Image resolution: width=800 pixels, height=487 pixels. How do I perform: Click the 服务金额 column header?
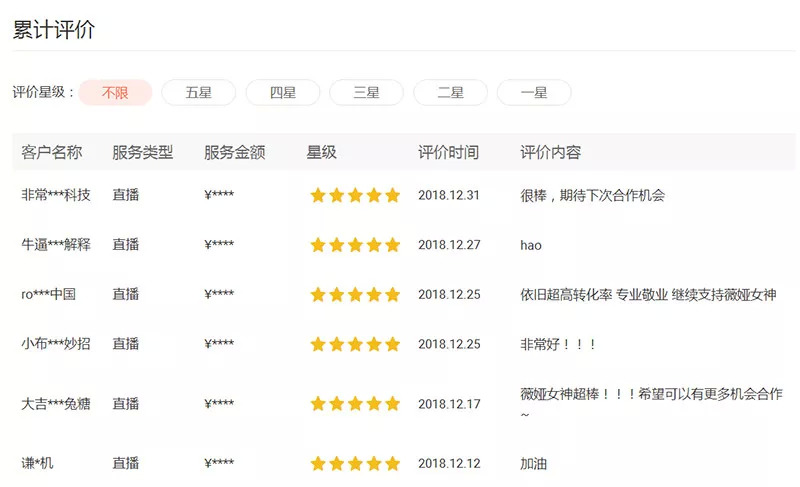235,152
